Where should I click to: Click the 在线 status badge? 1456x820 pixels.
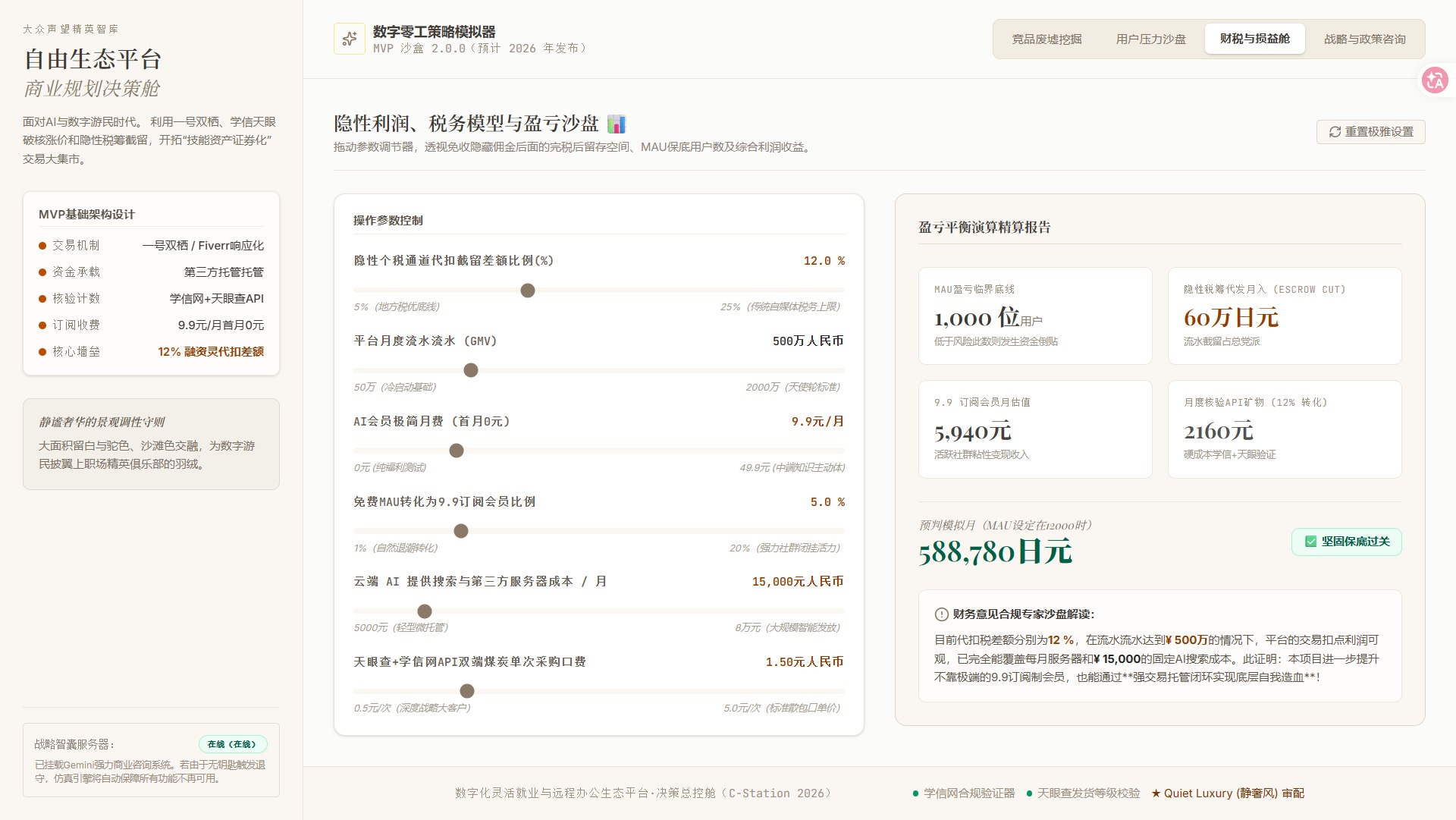[x=232, y=744]
